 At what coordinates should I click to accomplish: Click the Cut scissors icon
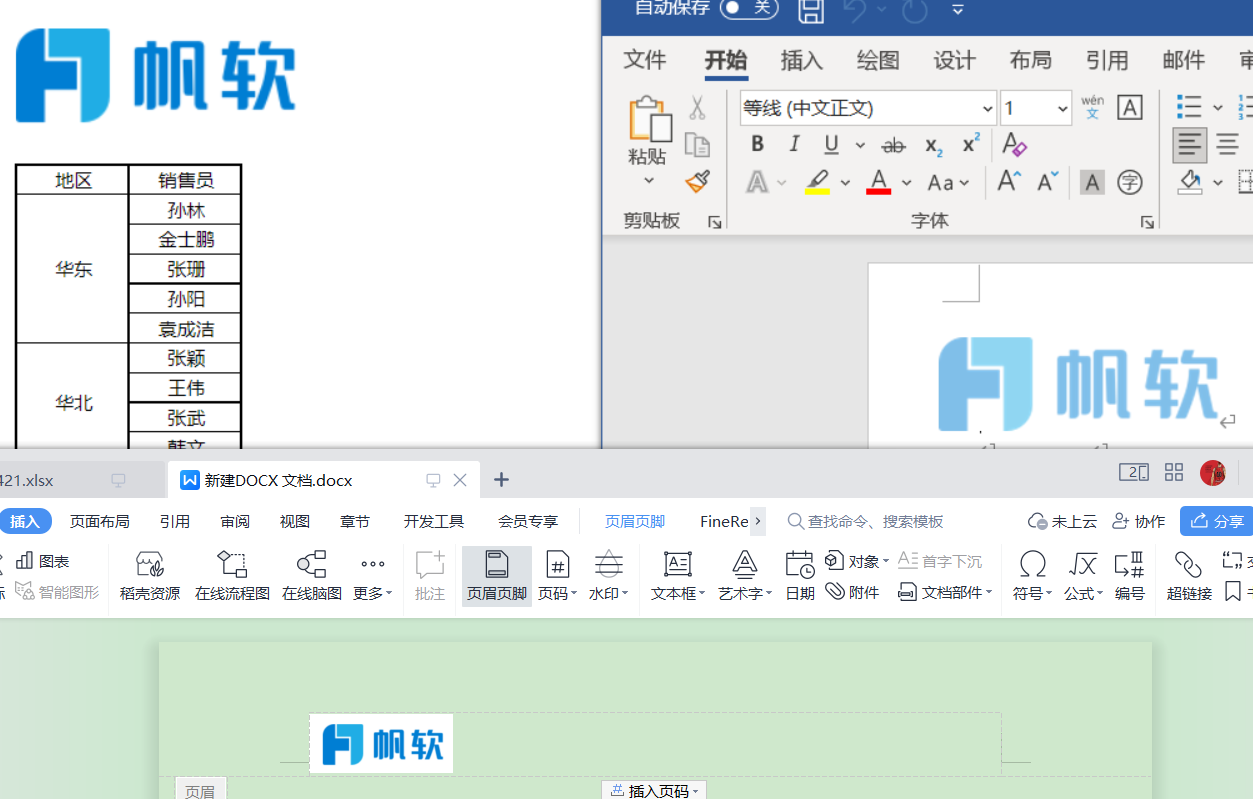[x=697, y=107]
